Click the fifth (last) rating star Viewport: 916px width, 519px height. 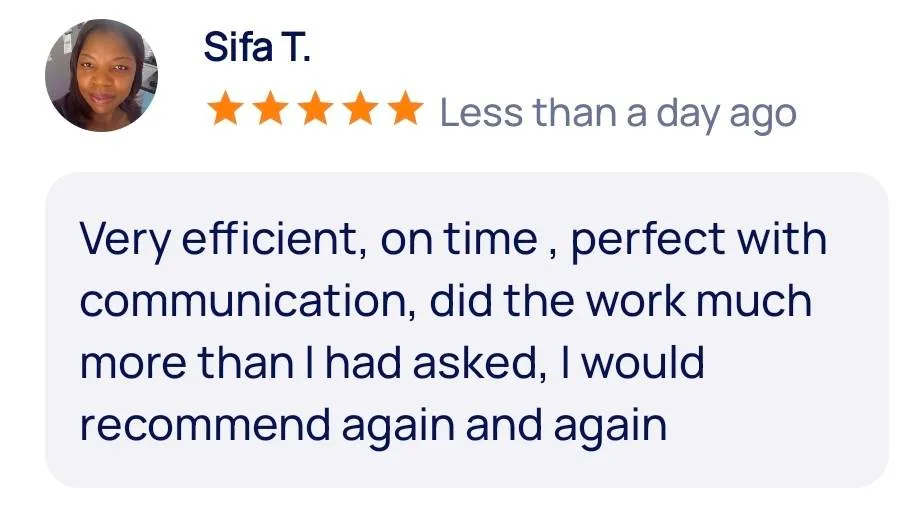coord(404,112)
